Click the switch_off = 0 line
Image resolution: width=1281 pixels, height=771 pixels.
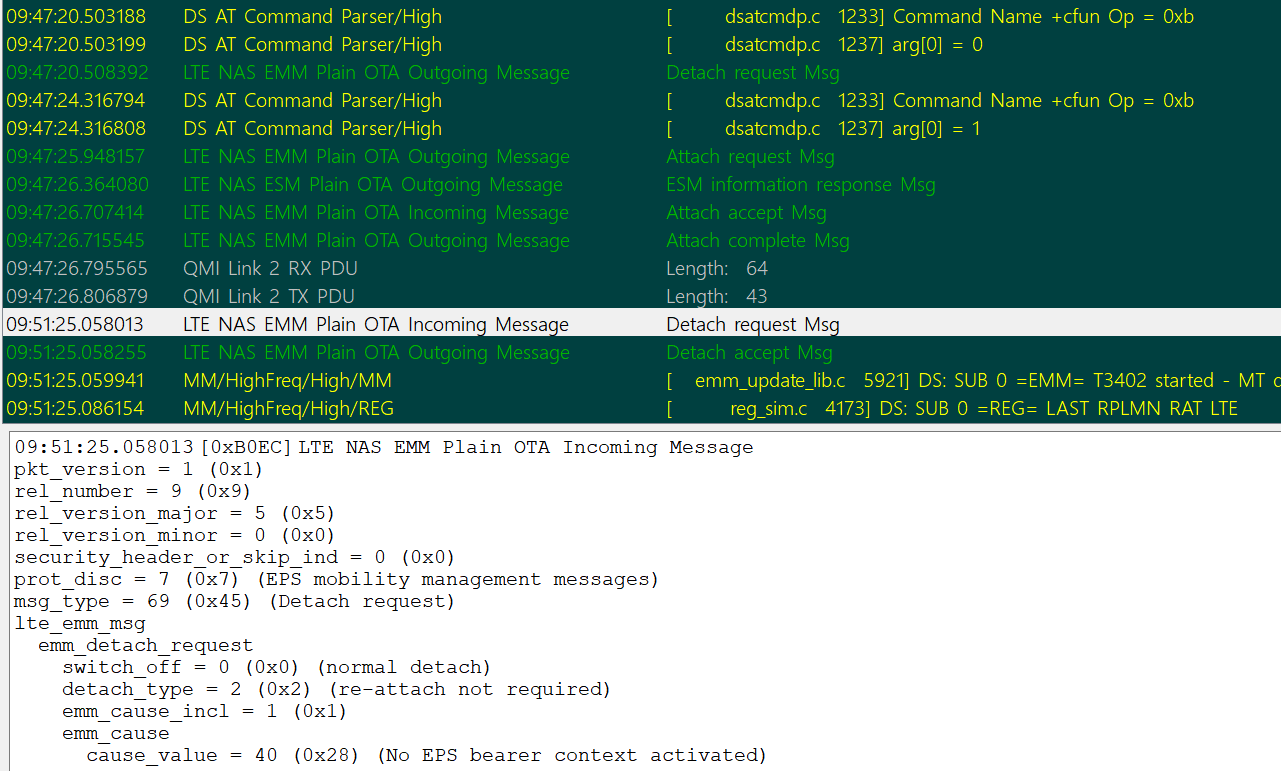coord(277,667)
